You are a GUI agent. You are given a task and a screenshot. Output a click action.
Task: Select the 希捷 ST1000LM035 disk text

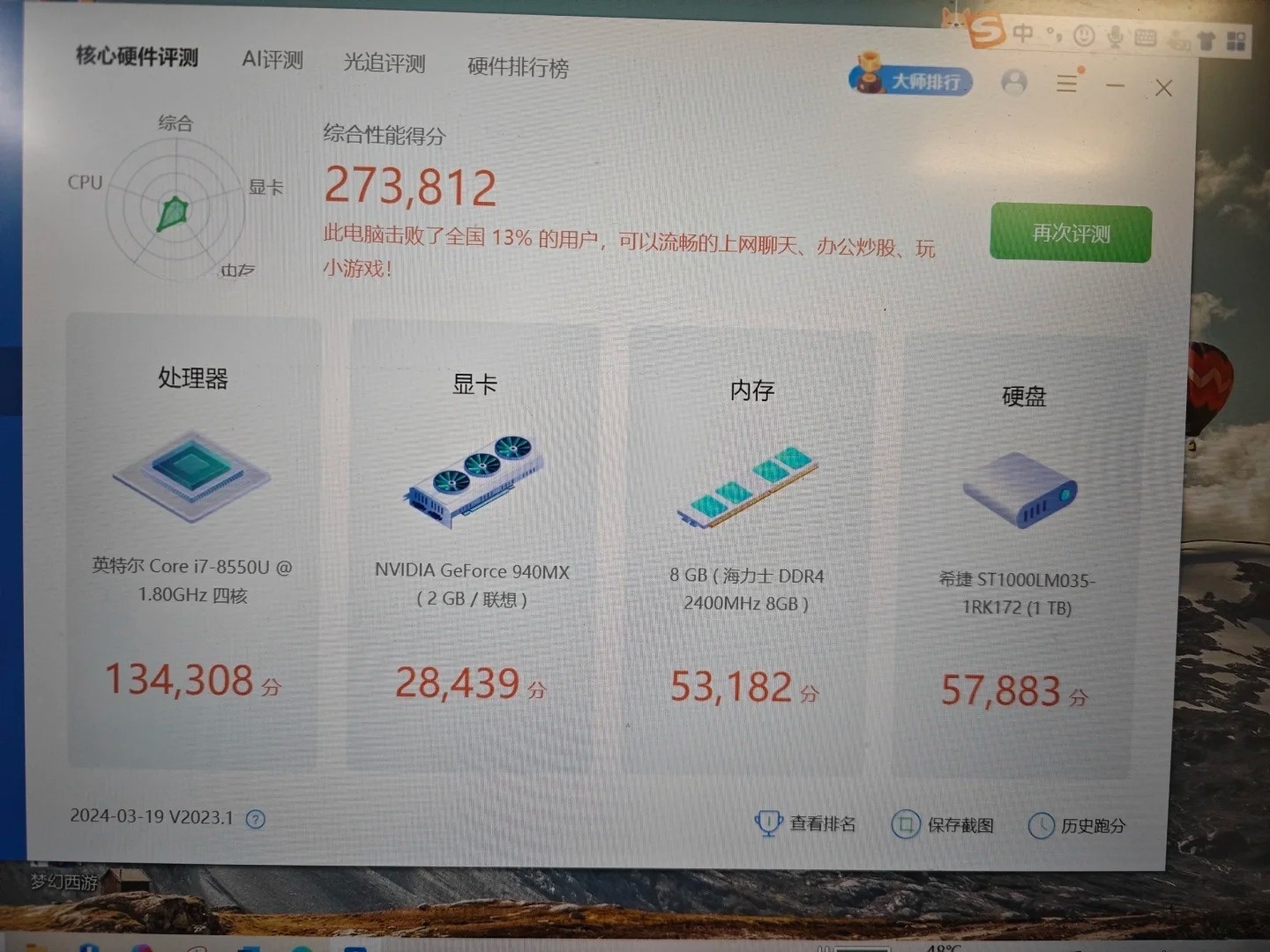pos(1017,593)
